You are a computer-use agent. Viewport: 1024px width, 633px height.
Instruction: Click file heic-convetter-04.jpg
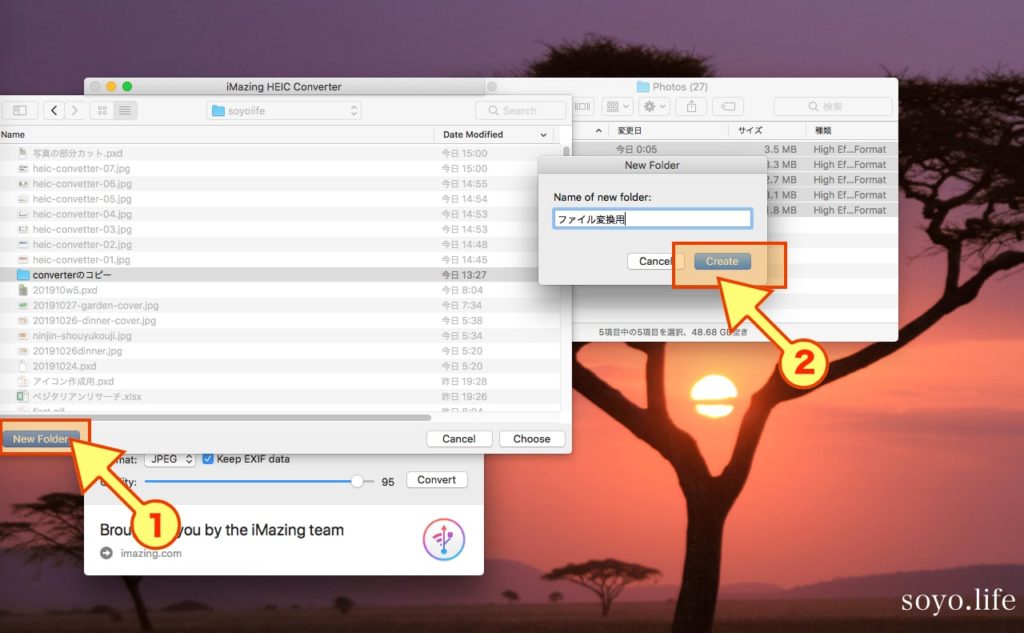[82, 214]
